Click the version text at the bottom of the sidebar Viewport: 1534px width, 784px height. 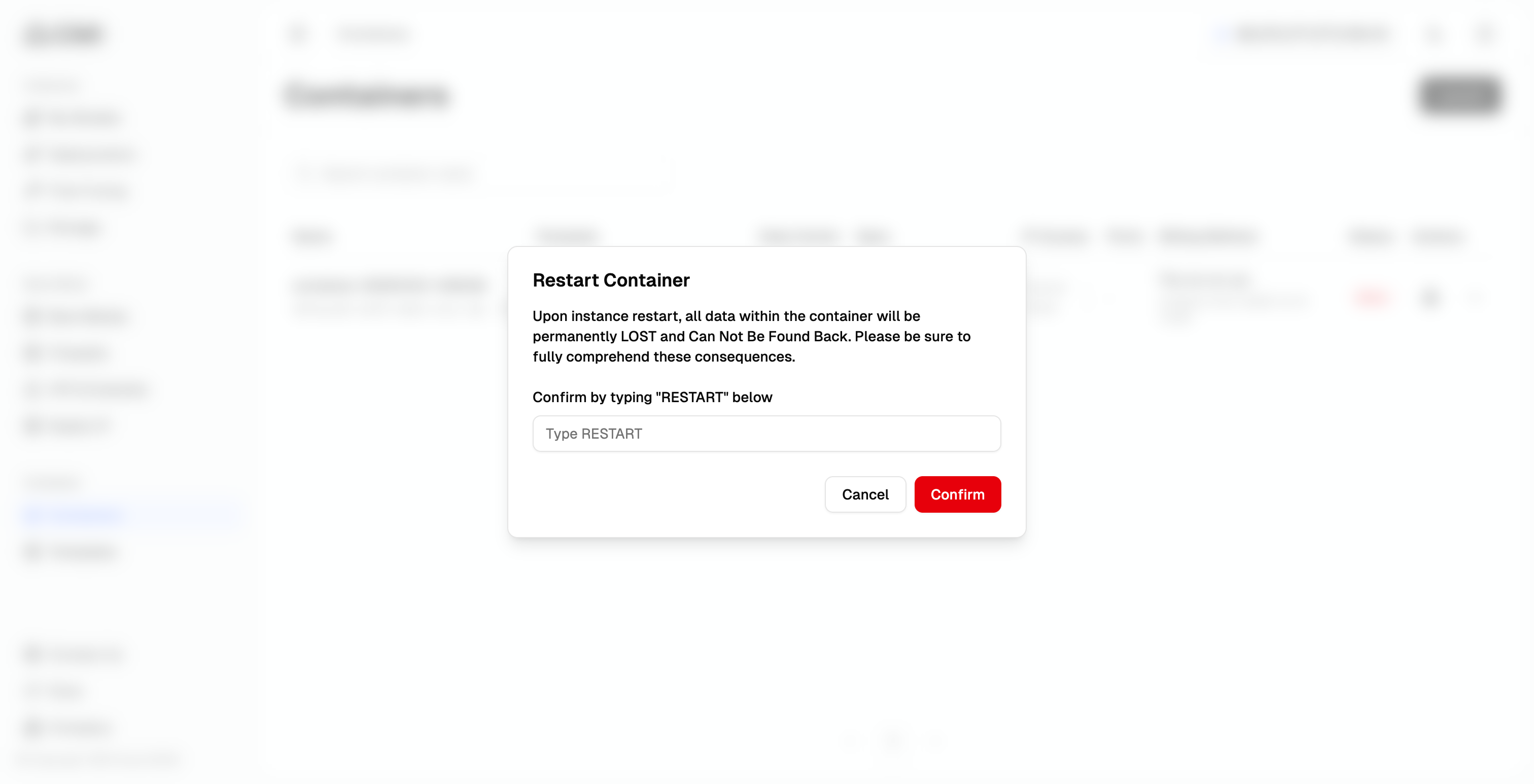pyautogui.click(x=99, y=760)
